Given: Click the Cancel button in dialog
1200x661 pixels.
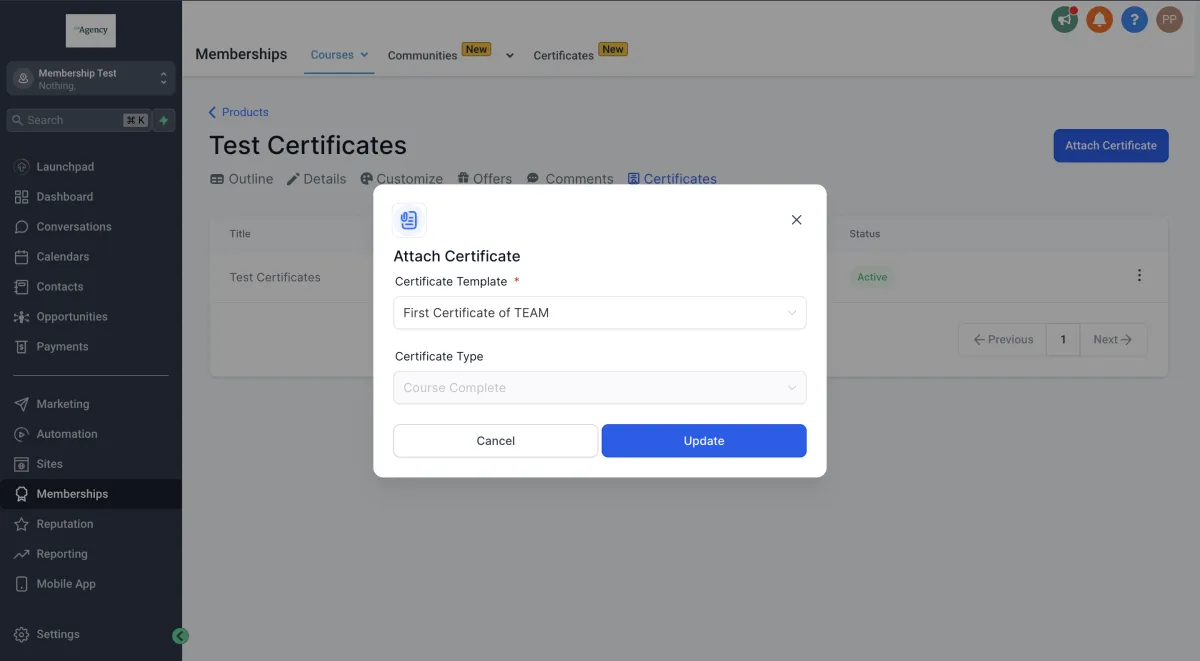Looking at the screenshot, I should click(496, 441).
